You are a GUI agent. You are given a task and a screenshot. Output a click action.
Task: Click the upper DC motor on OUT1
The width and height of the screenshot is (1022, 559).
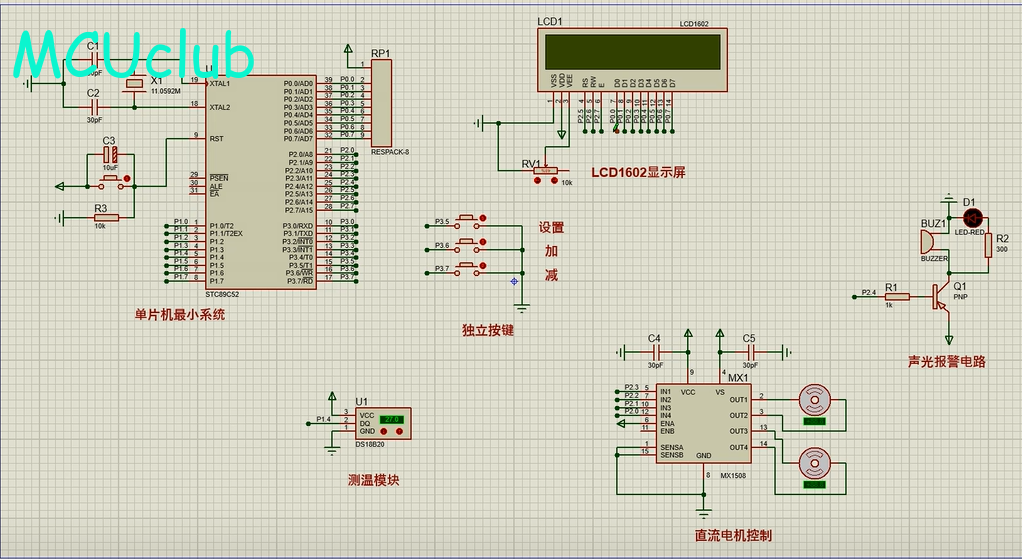[812, 400]
